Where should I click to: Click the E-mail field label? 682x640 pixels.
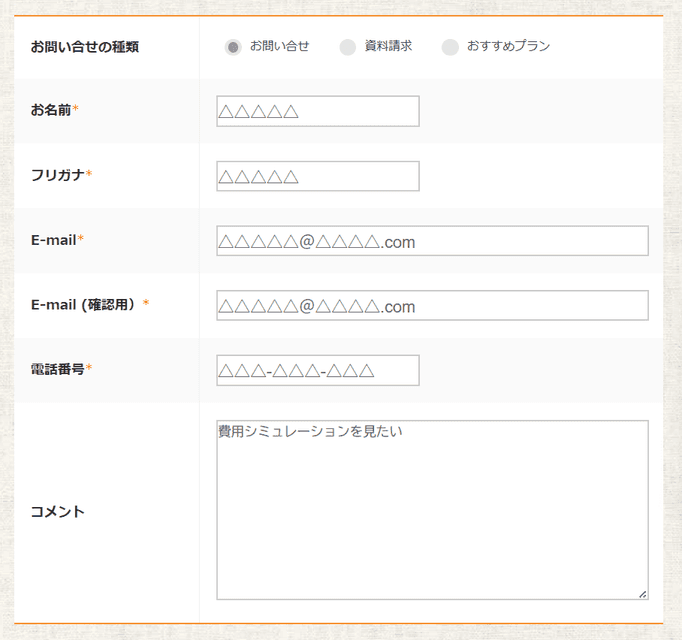tap(54, 240)
